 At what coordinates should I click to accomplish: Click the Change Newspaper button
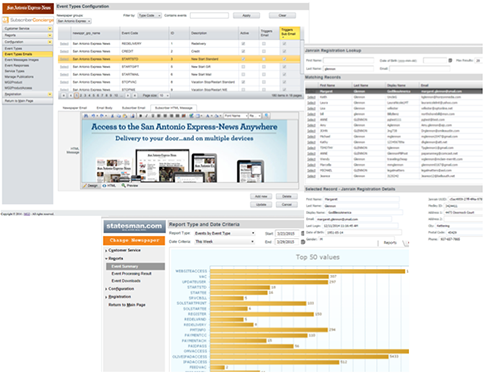coord(134,240)
